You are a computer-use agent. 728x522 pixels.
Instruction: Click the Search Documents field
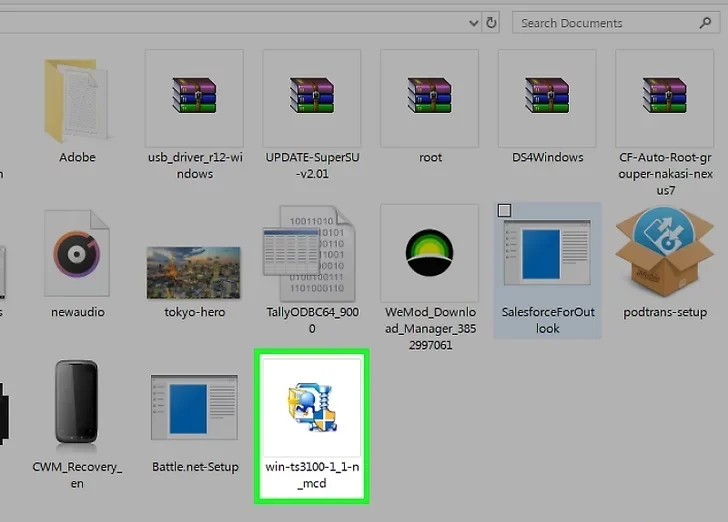(610, 23)
